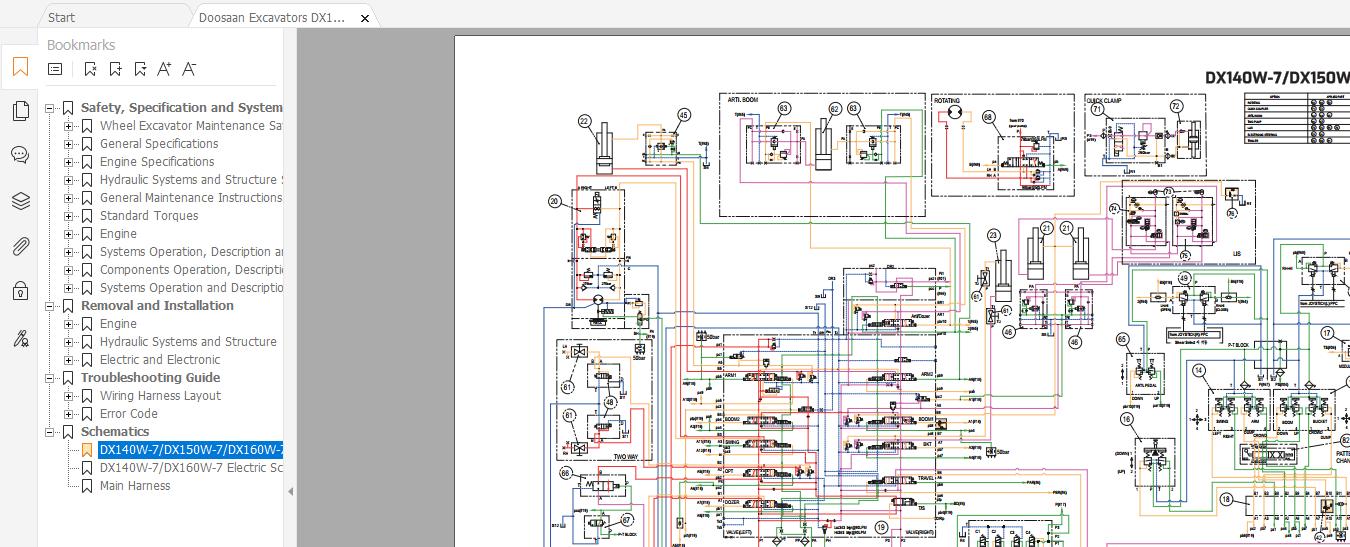The image size is (1350, 547).
Task: Open the Layers panel icon
Action: [x=20, y=201]
